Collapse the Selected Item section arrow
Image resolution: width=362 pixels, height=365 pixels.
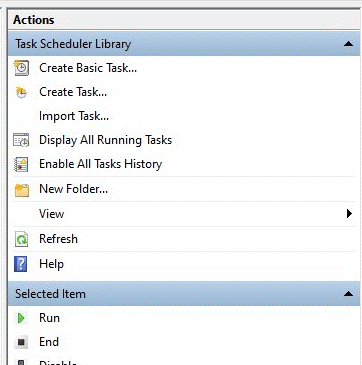tap(348, 294)
